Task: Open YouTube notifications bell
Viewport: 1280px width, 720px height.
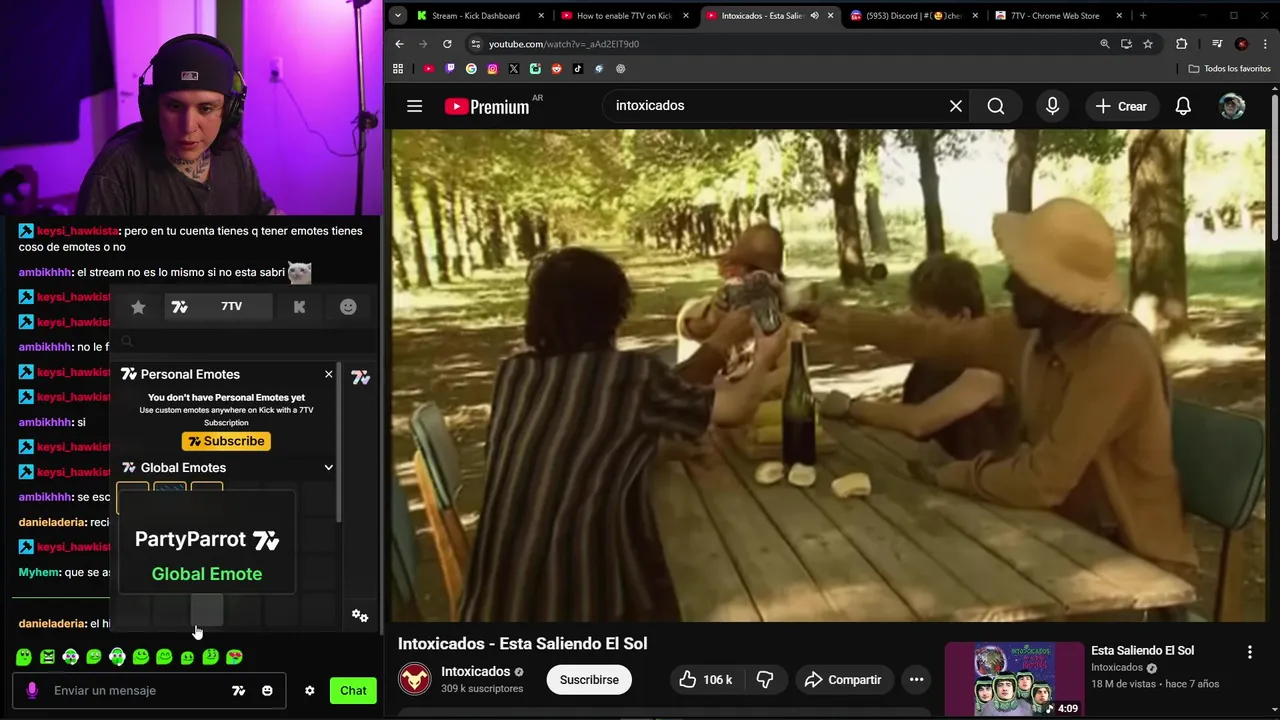Action: coord(1183,106)
